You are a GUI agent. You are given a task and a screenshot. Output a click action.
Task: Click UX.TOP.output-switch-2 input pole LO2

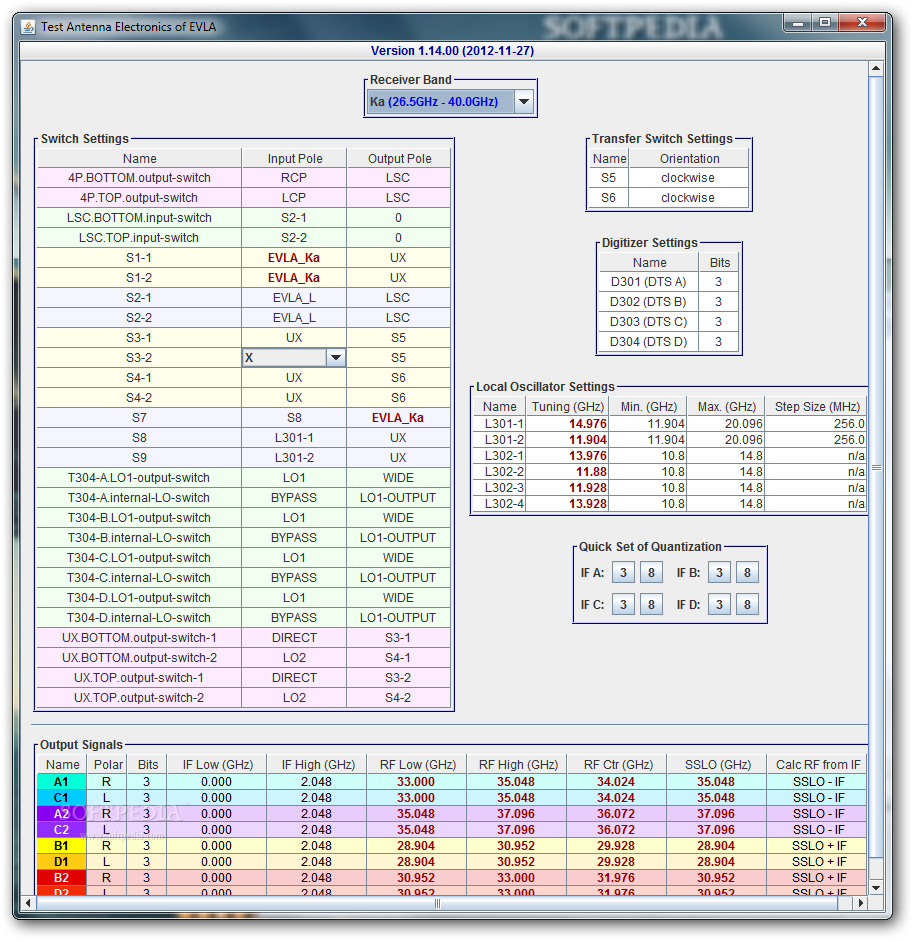point(294,698)
